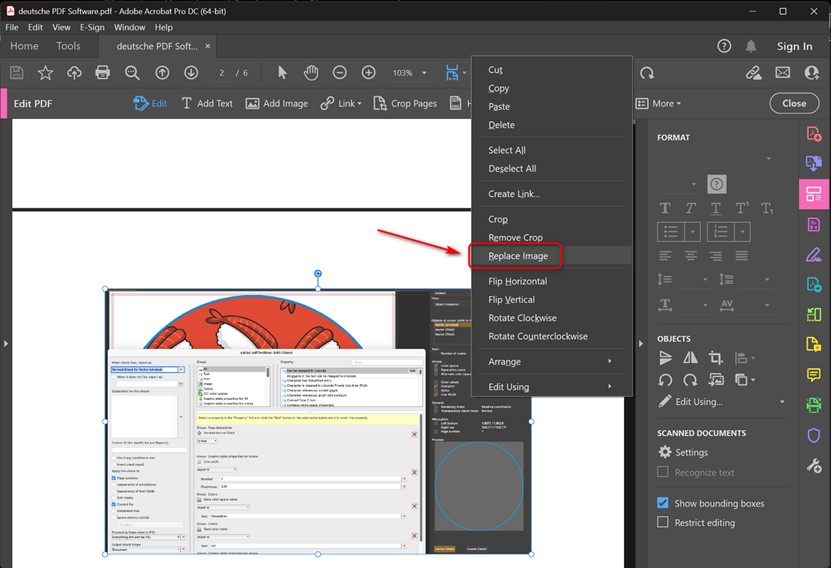Choose Rotate Clockwise menu entry

pyautogui.click(x=552, y=318)
